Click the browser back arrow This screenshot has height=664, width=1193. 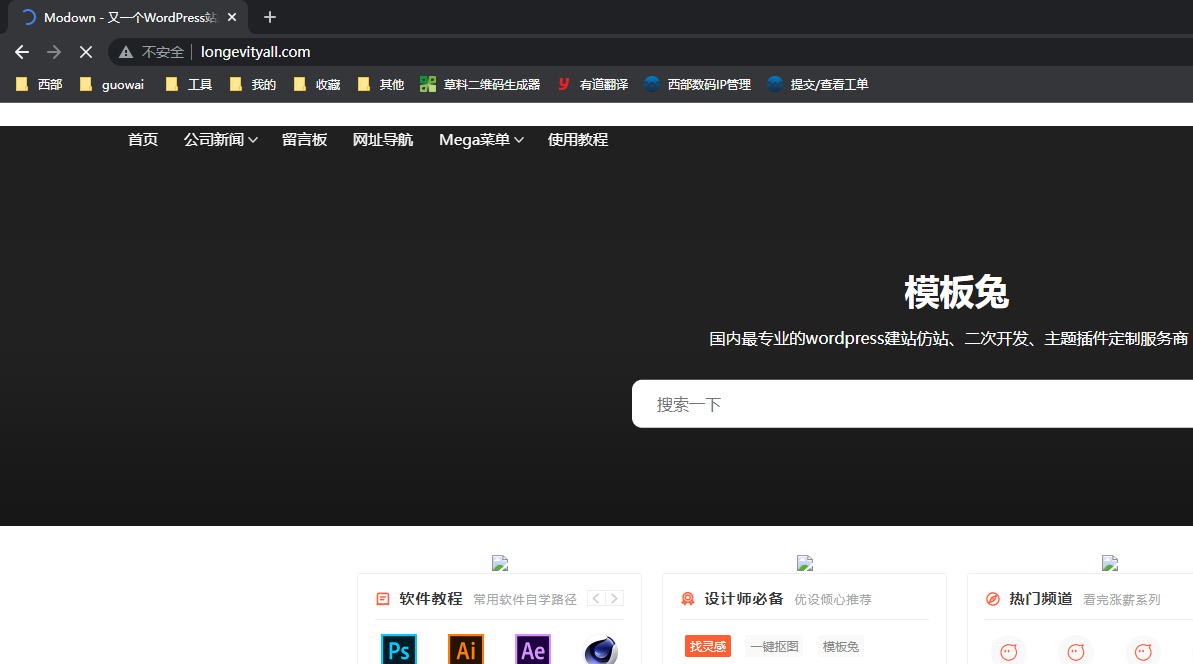point(22,52)
